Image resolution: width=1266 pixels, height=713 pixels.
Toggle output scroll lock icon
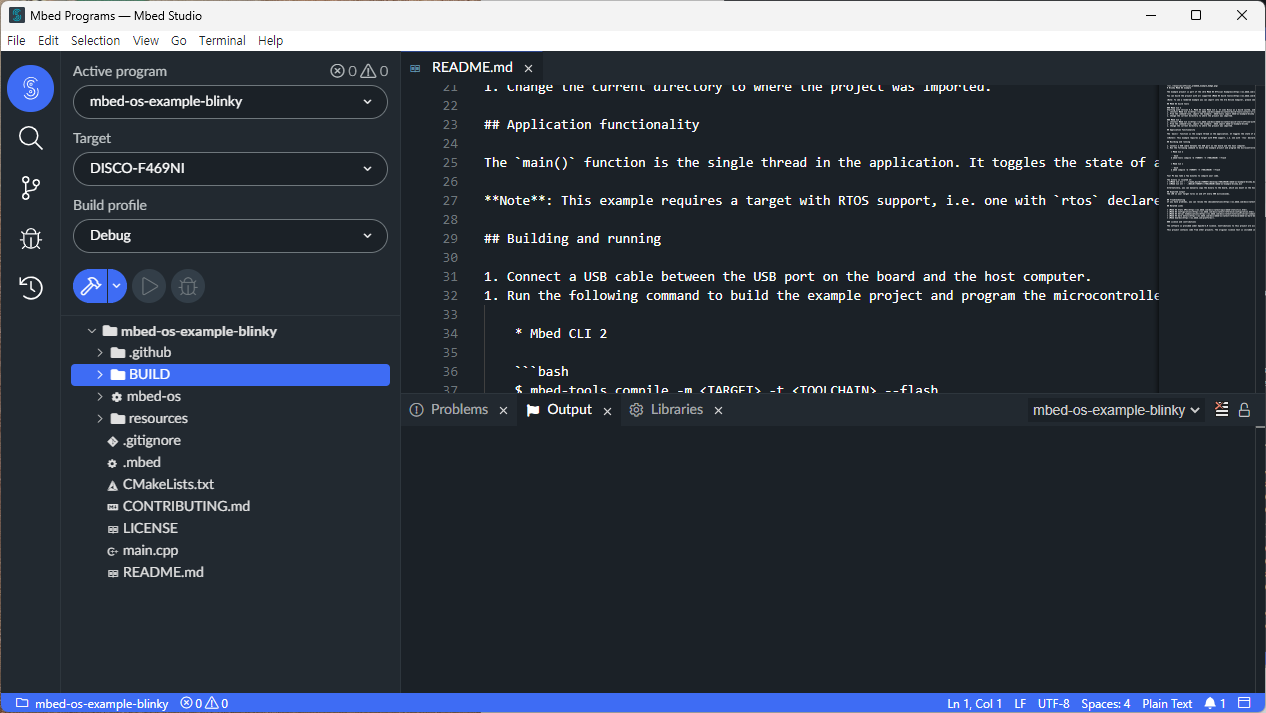pos(1244,410)
